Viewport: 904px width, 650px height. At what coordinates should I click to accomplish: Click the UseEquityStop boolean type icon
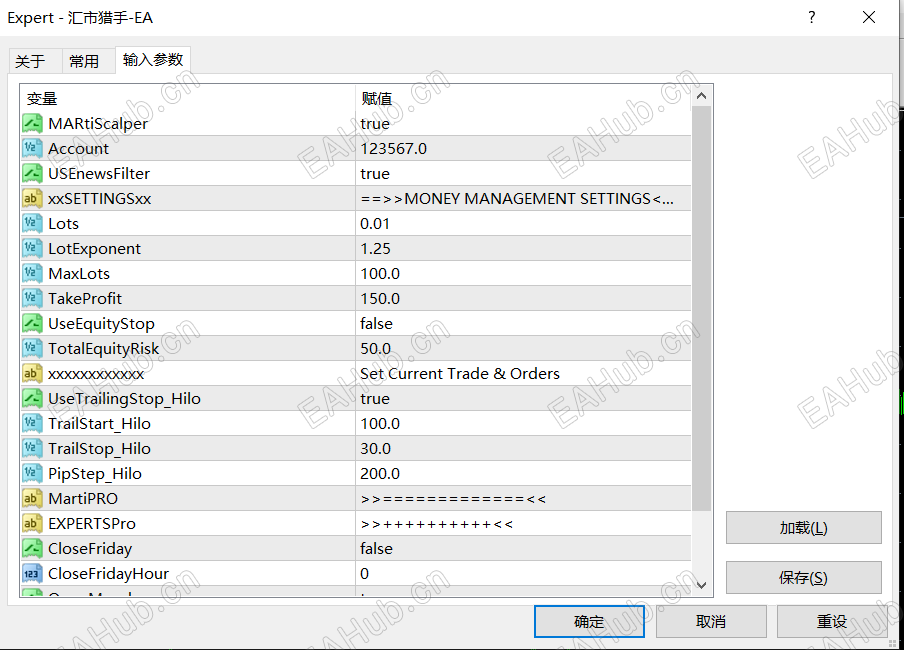coord(32,324)
